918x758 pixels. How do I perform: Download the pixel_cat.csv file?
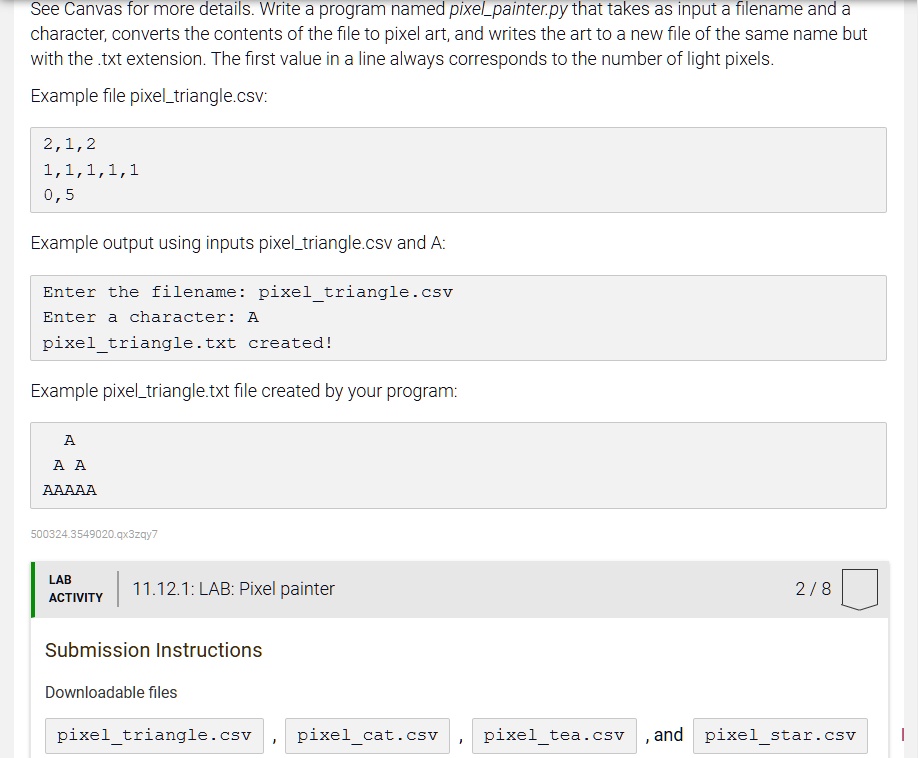[367, 735]
